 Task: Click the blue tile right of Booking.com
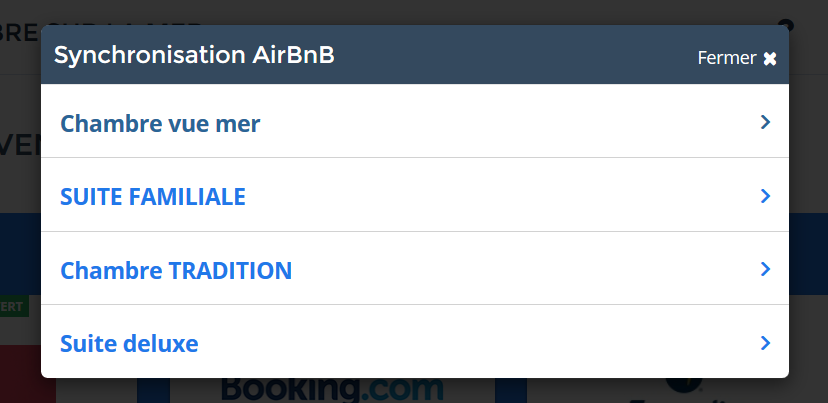click(511, 390)
